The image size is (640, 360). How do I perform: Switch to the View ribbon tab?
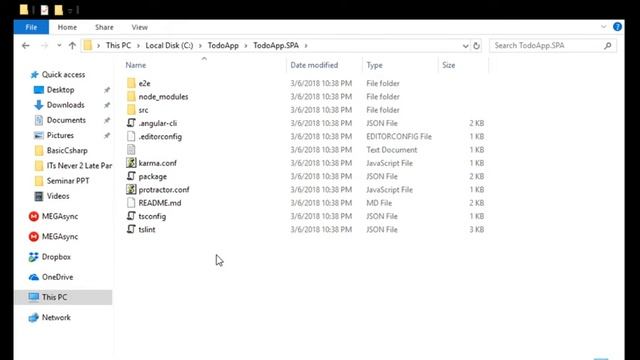[140, 27]
